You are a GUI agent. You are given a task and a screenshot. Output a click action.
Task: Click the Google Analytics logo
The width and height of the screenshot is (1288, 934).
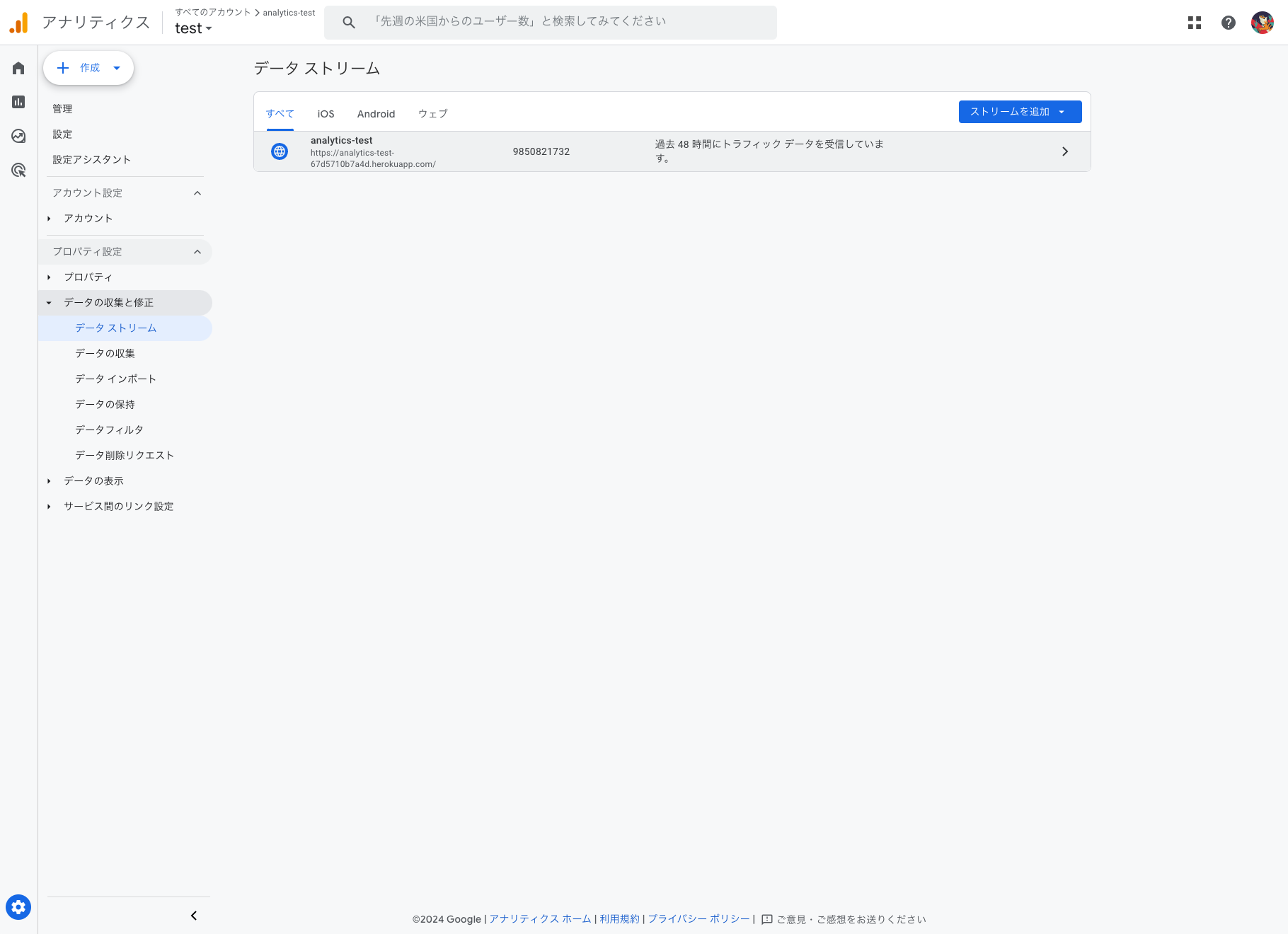coord(19,22)
